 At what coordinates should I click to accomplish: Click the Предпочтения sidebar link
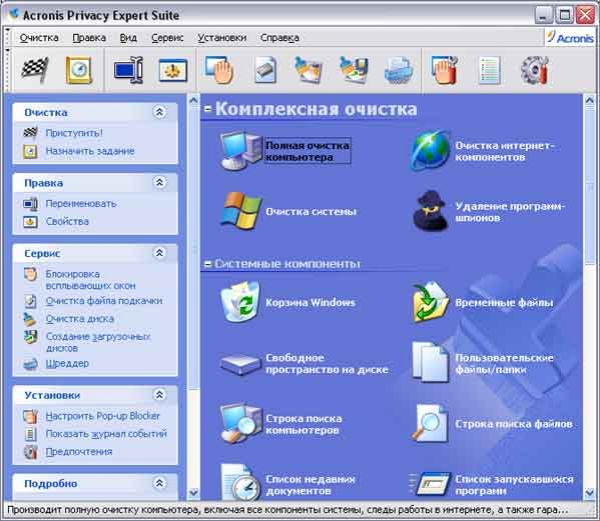[79, 452]
